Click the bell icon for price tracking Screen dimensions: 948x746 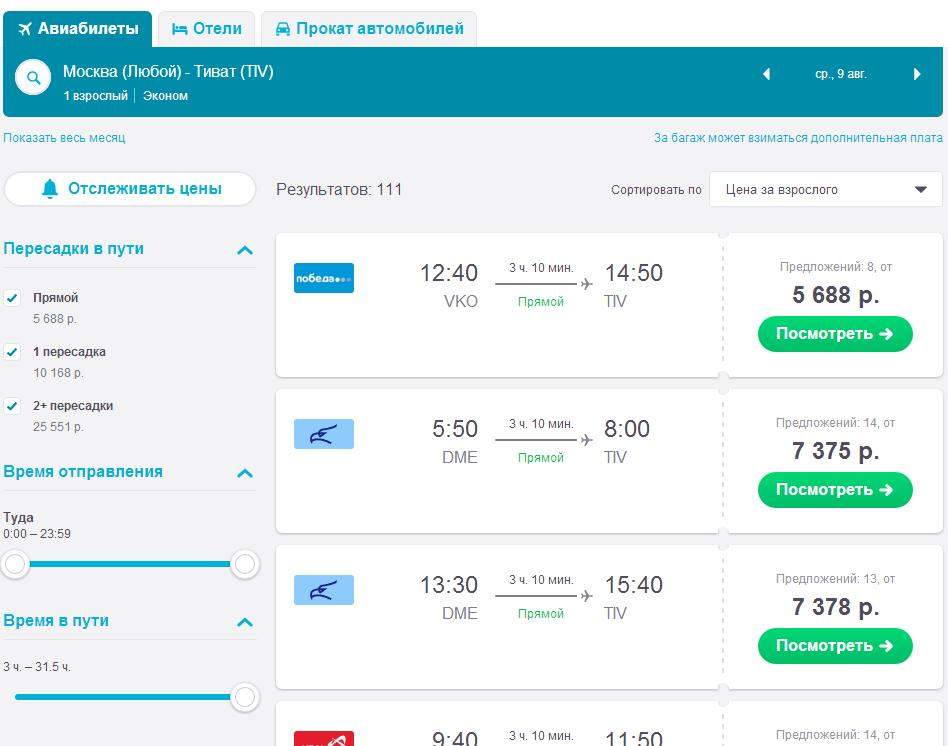(50, 189)
